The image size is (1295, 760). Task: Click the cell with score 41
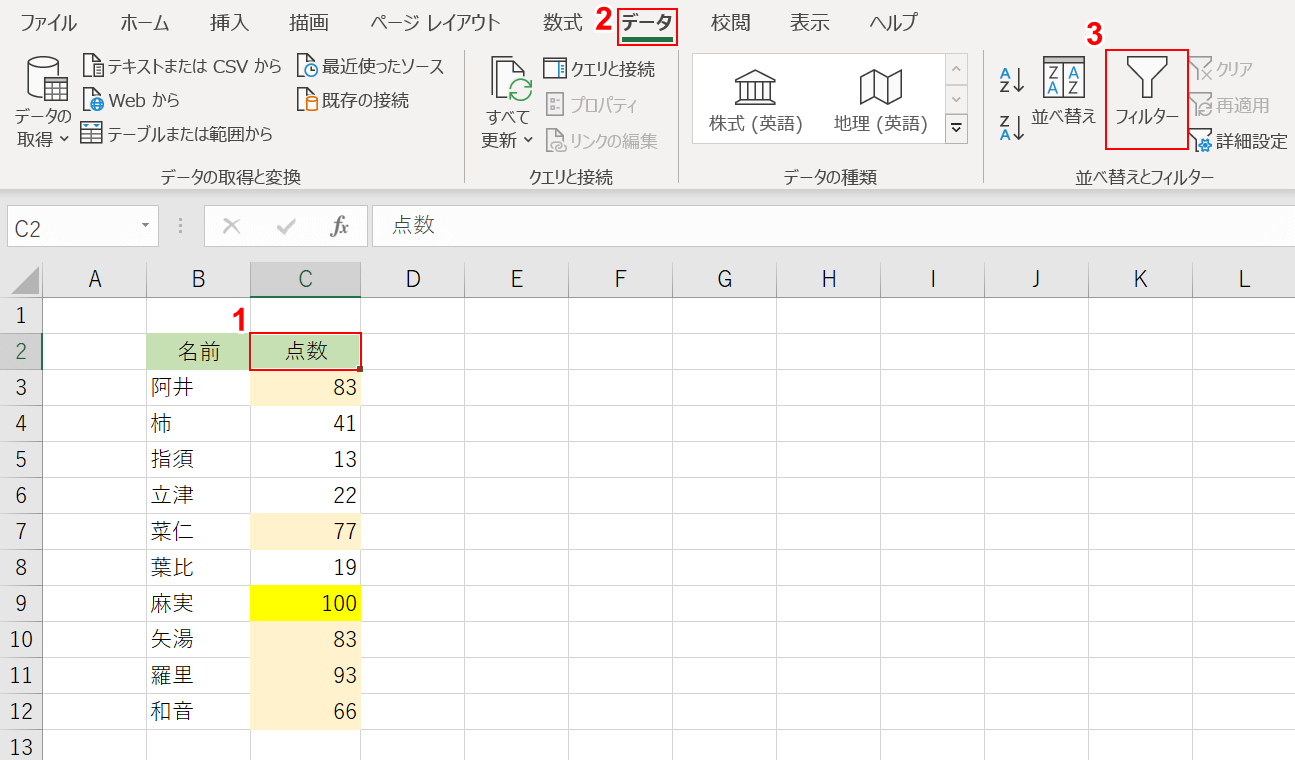(306, 424)
